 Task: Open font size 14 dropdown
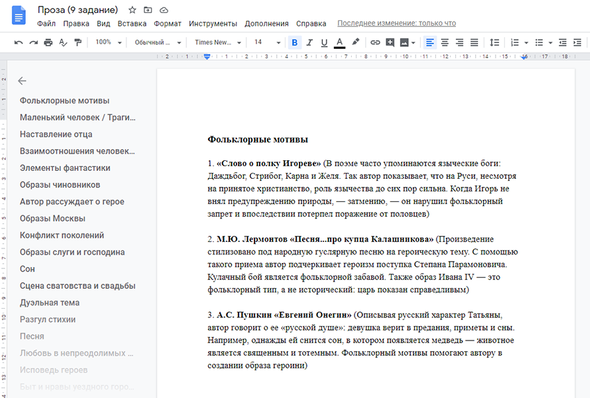coord(267,43)
